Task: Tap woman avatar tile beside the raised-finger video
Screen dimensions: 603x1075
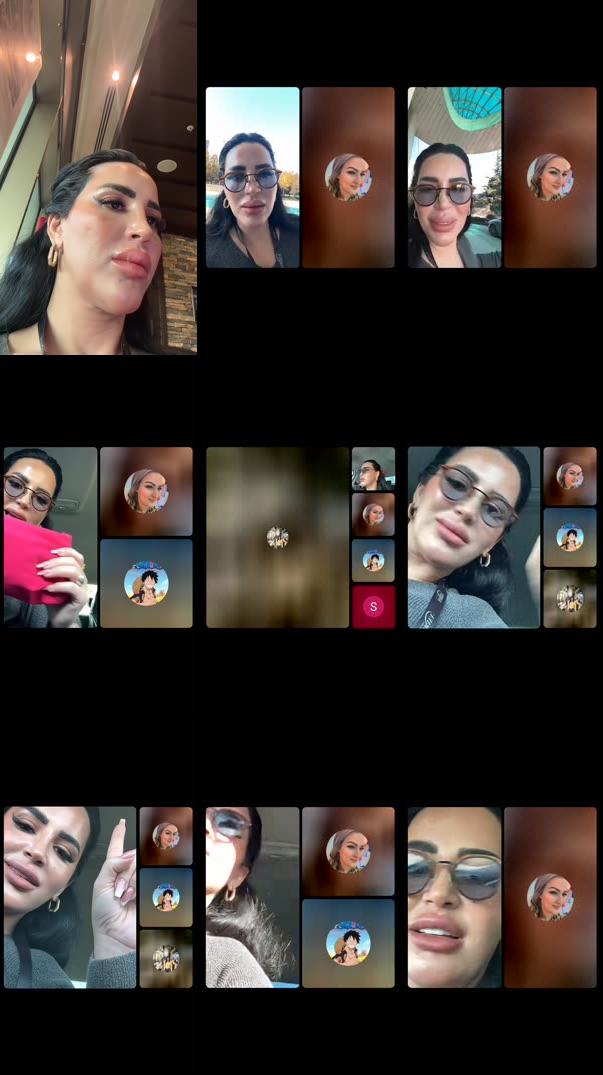Action: coord(166,836)
